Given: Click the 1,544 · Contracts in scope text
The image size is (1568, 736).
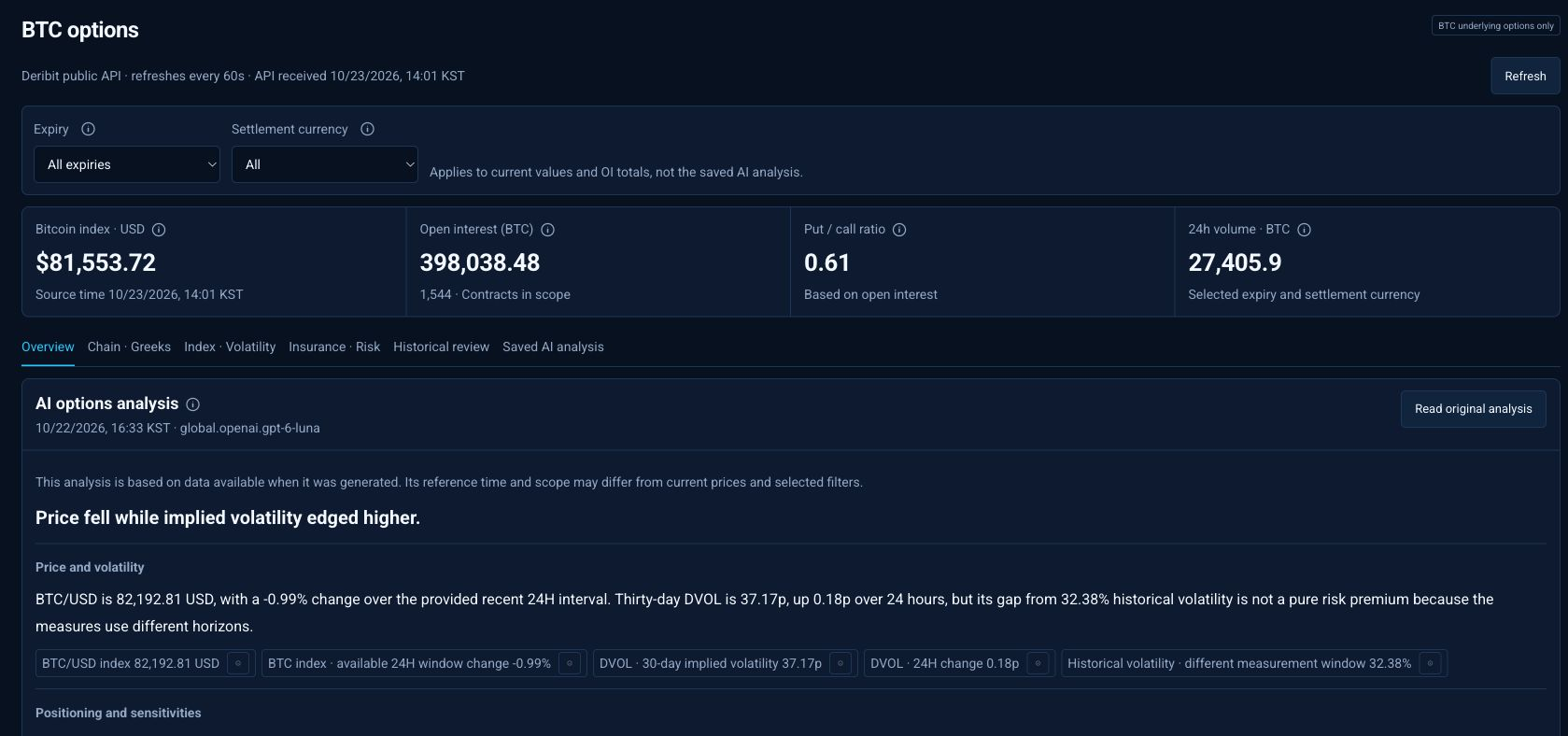Looking at the screenshot, I should point(495,294).
